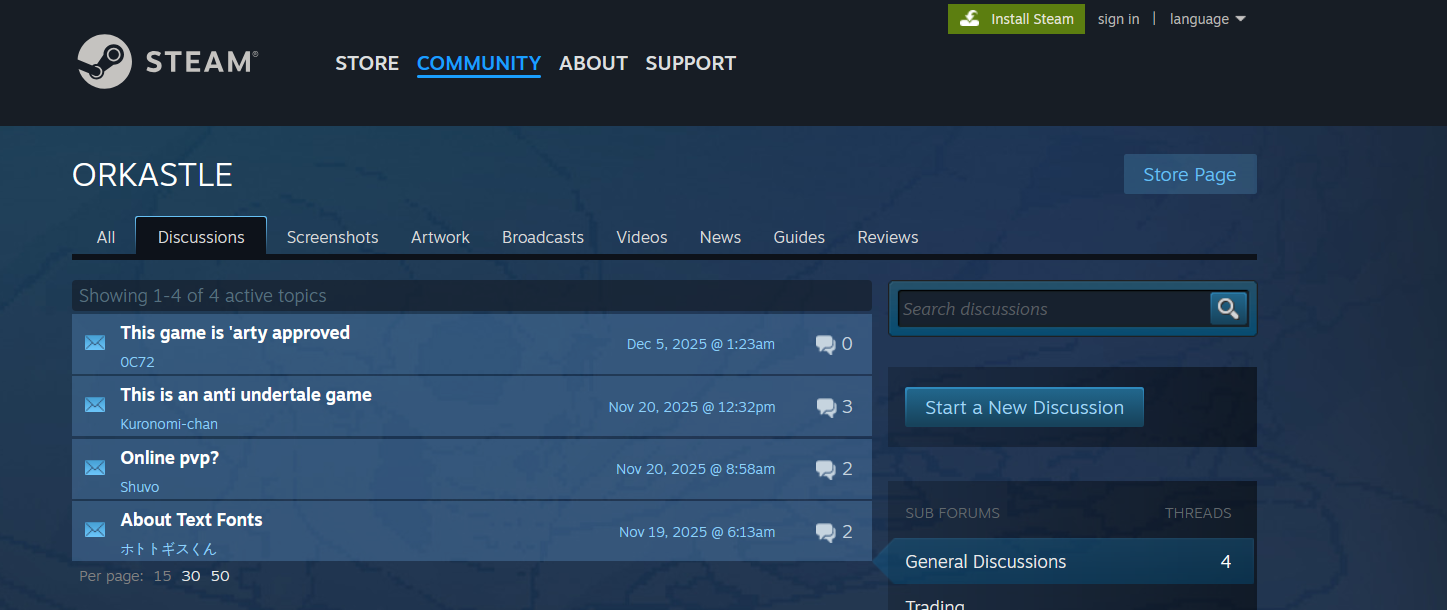Click the Search discussions input field
The image size is (1447, 610).
(1052, 309)
